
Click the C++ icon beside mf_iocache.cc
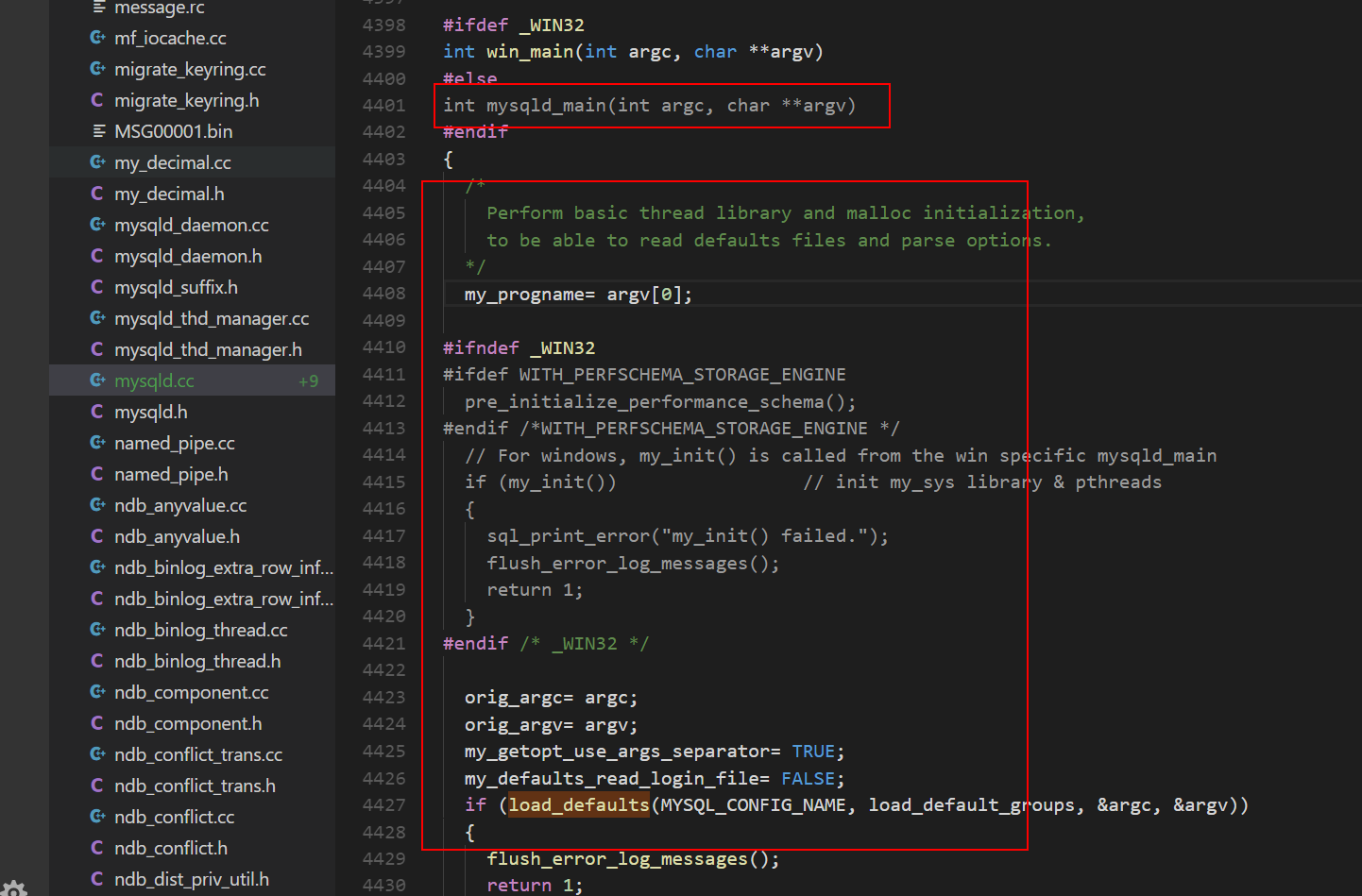(97, 37)
